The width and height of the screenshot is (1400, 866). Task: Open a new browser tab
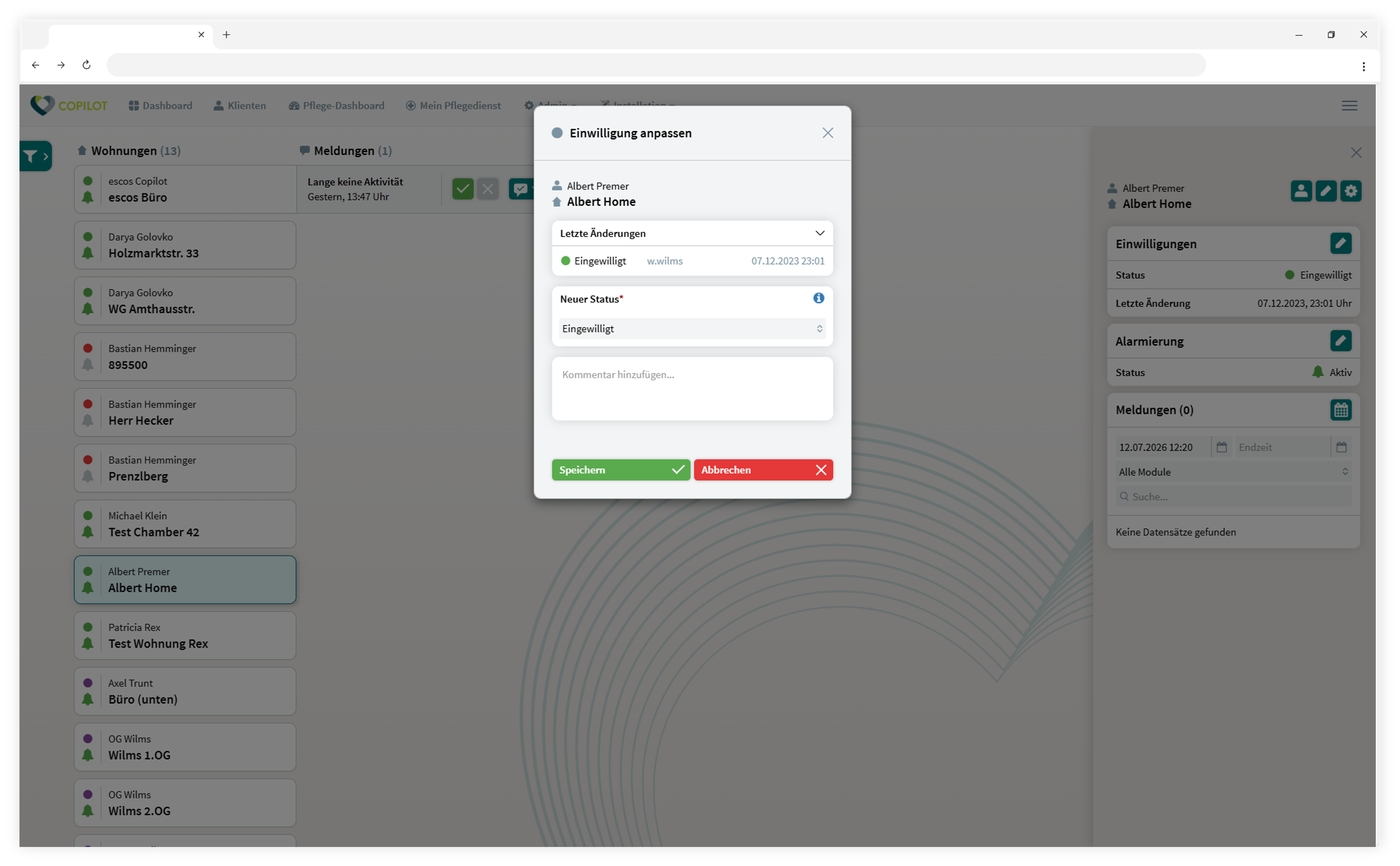coord(226,34)
